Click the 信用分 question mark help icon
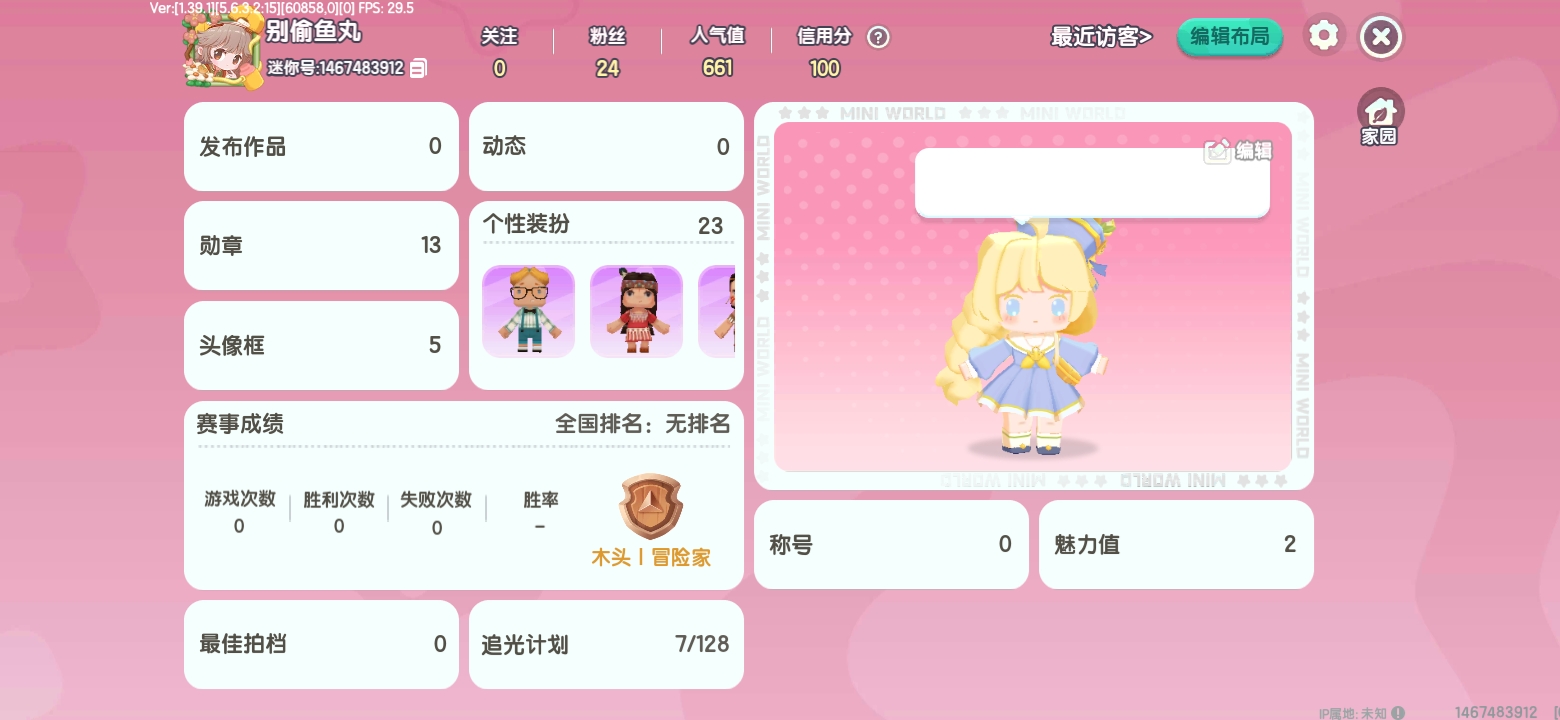Screen dimensions: 1560x720 click(878, 37)
